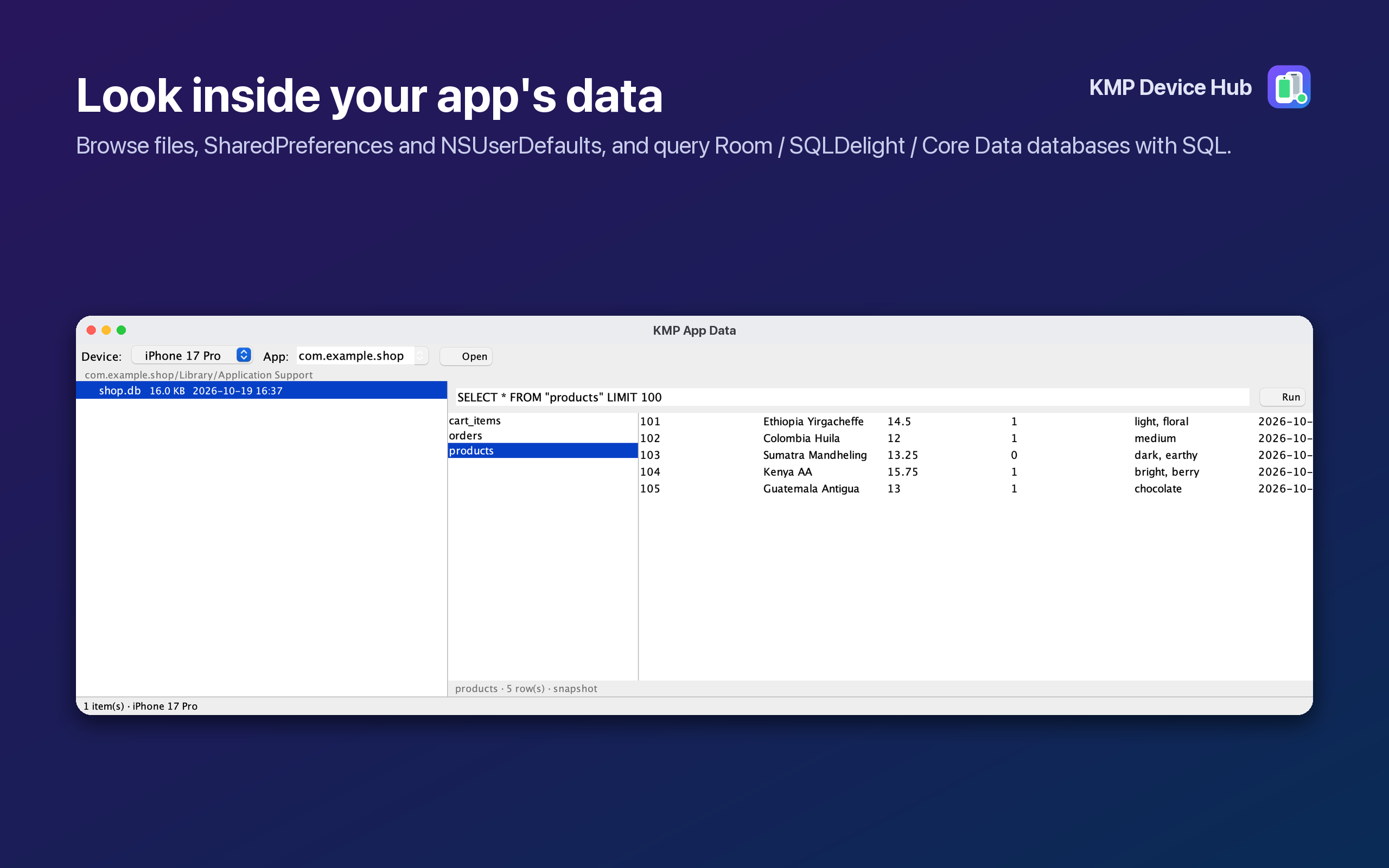Click the Run query button
Viewport: 1389px width, 868px height.
[1282, 397]
